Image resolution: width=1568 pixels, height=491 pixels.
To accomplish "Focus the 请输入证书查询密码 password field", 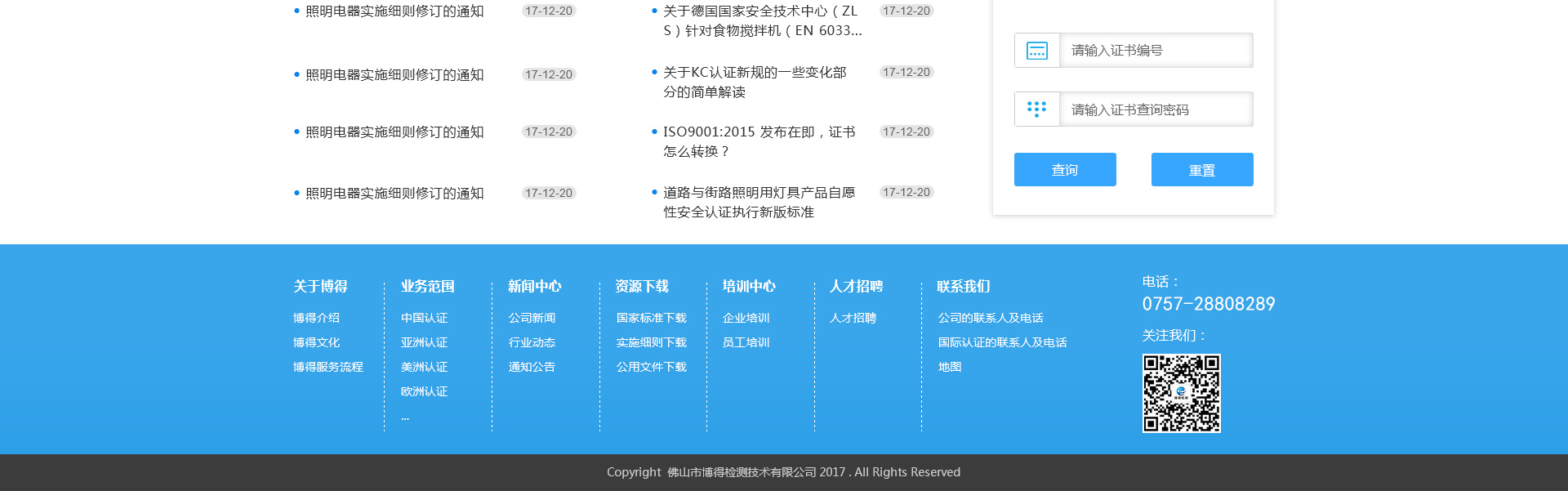I will [x=1155, y=109].
